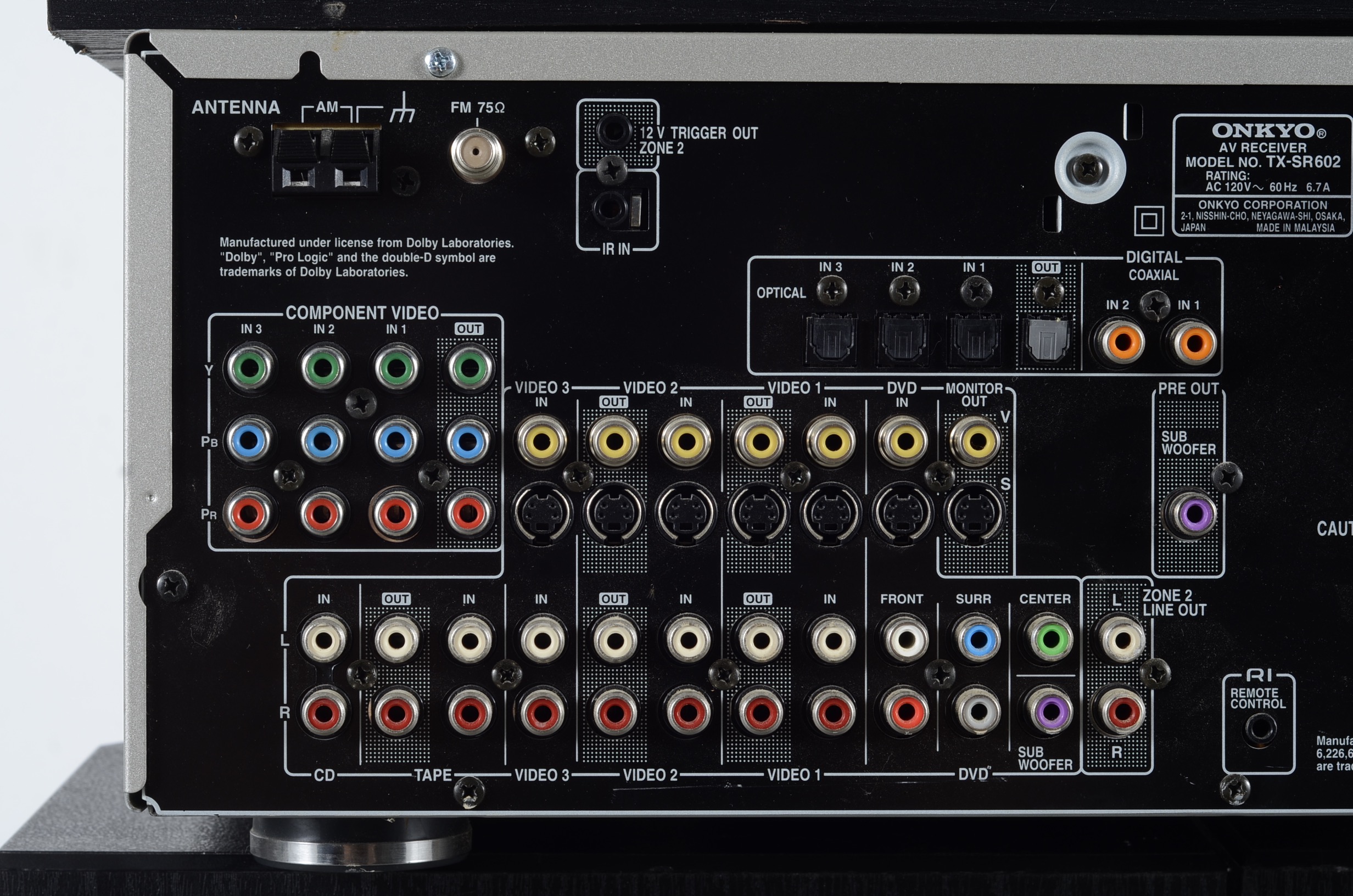Click the 12V trigger out Zone 2 jack
Image resolution: width=1353 pixels, height=896 pixels.
[614, 131]
